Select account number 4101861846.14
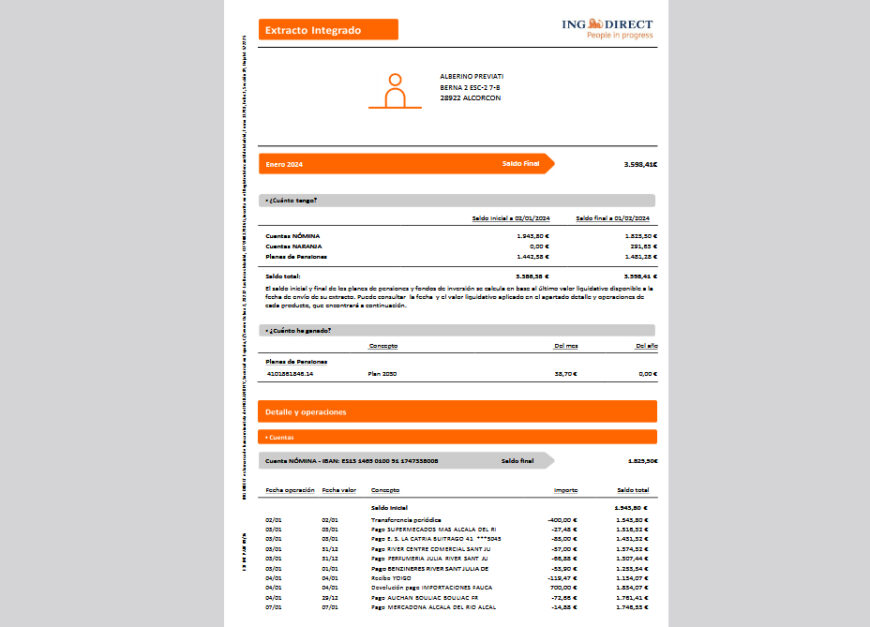Screen dimensions: 870x627 (x=290, y=374)
